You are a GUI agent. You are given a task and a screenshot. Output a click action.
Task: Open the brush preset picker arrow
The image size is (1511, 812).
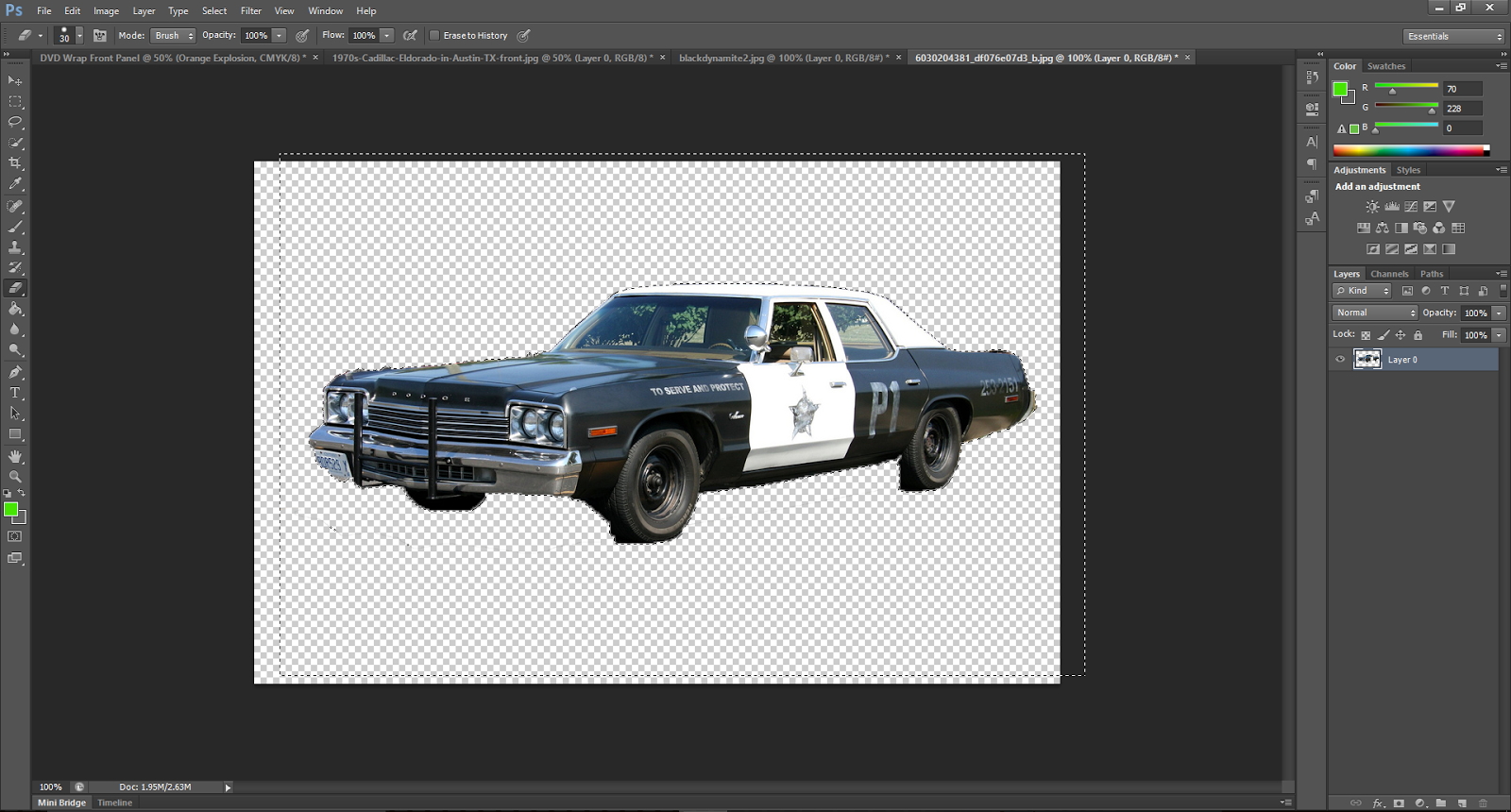point(79,35)
